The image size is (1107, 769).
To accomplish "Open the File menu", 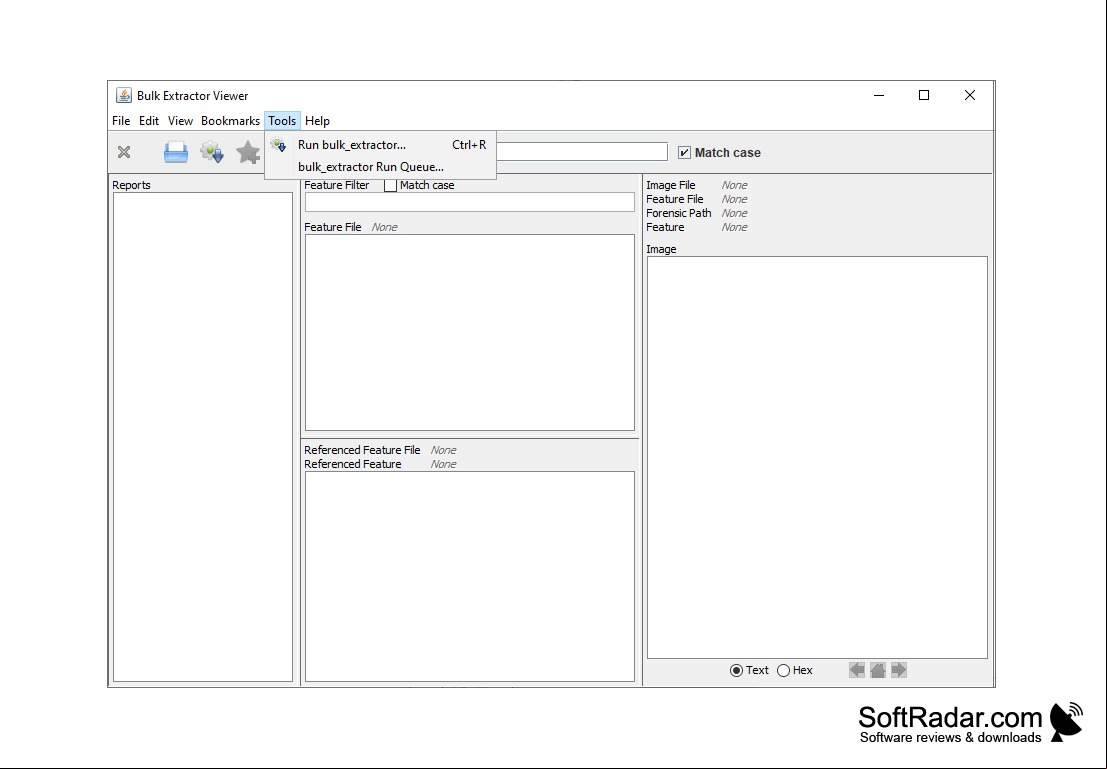I will [x=121, y=121].
